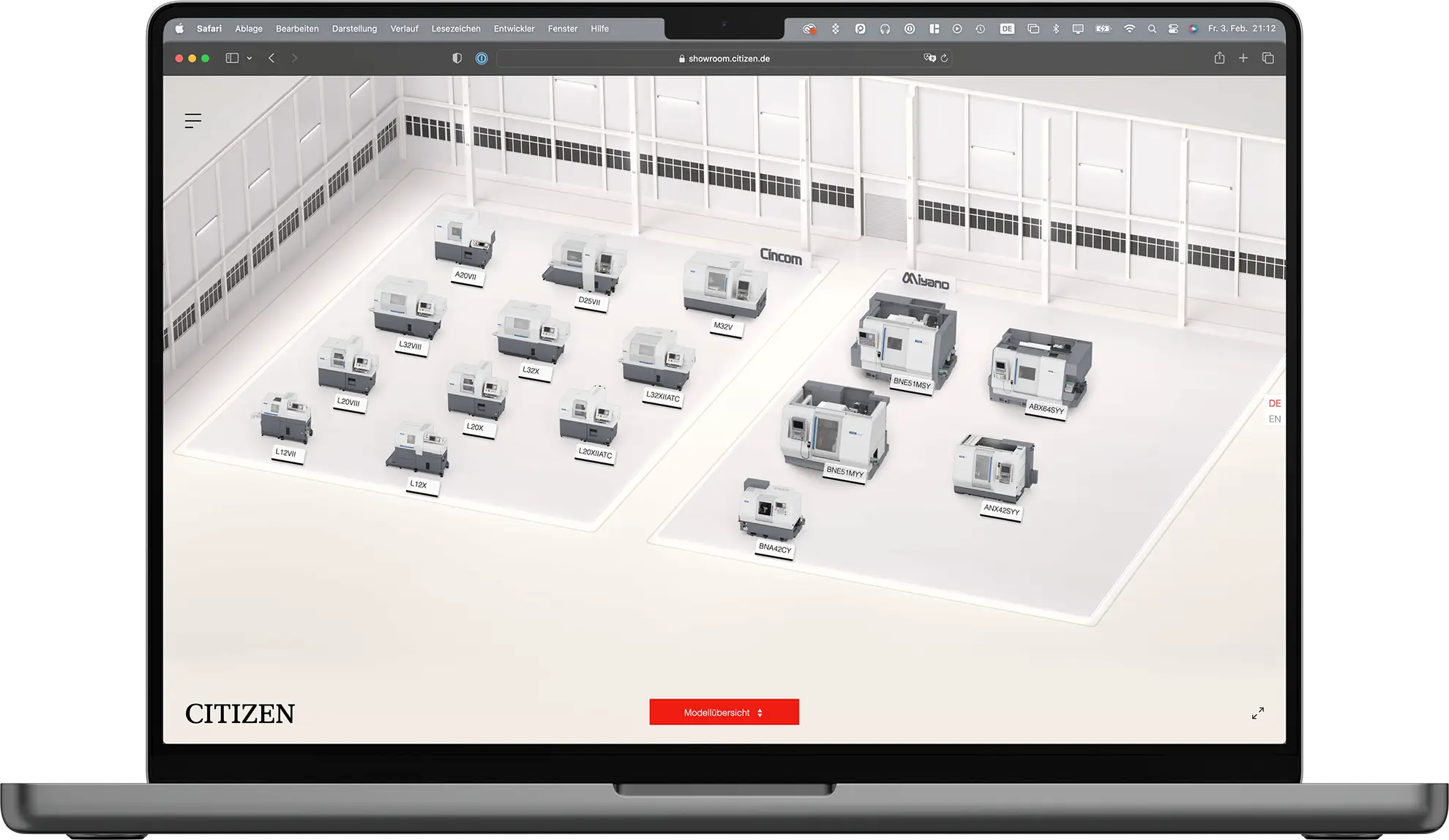The height and width of the screenshot is (840, 1449).
Task: Open screen mirroring display icon
Action: 1077,29
